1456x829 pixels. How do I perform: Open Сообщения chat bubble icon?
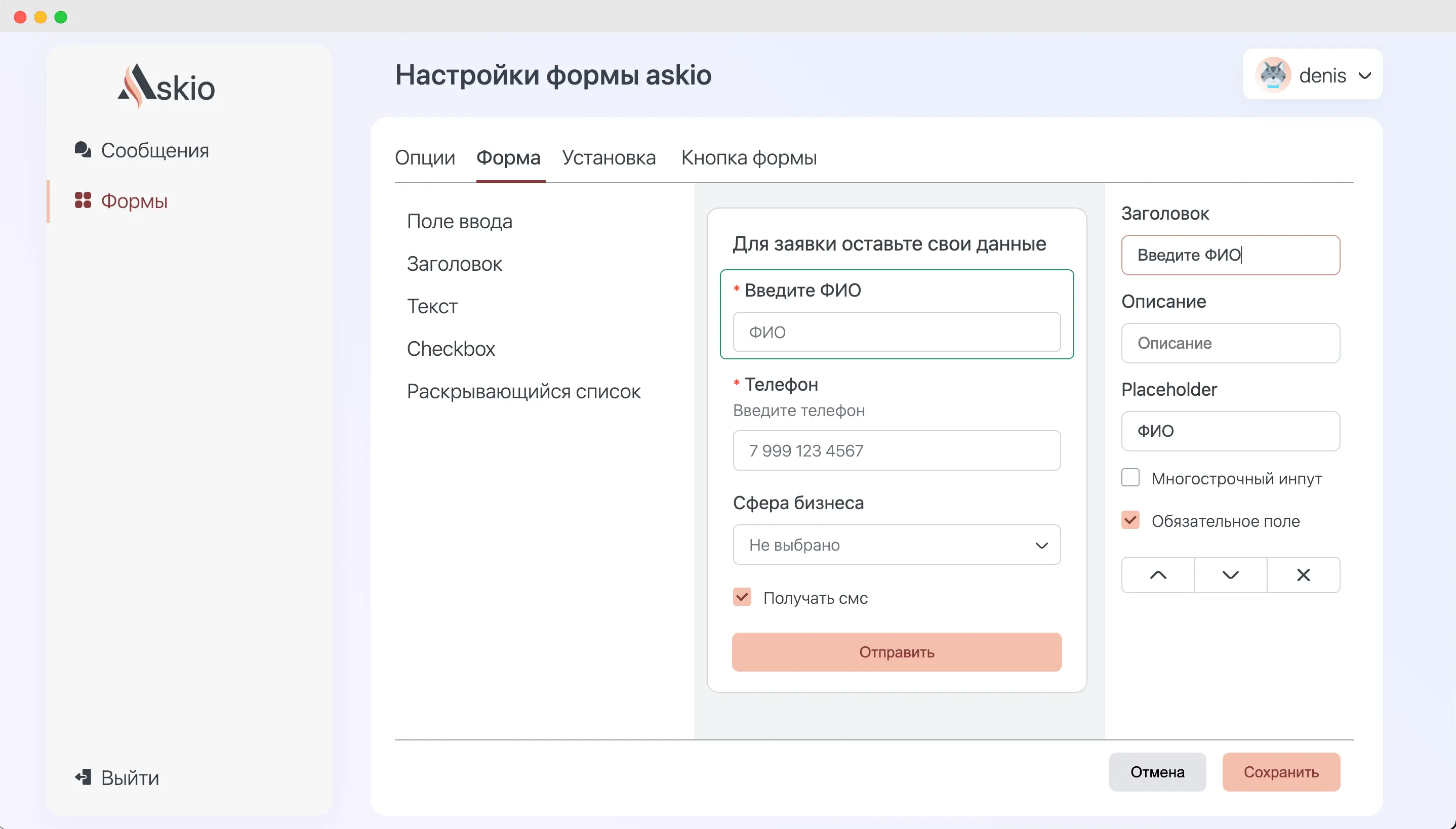coord(83,150)
